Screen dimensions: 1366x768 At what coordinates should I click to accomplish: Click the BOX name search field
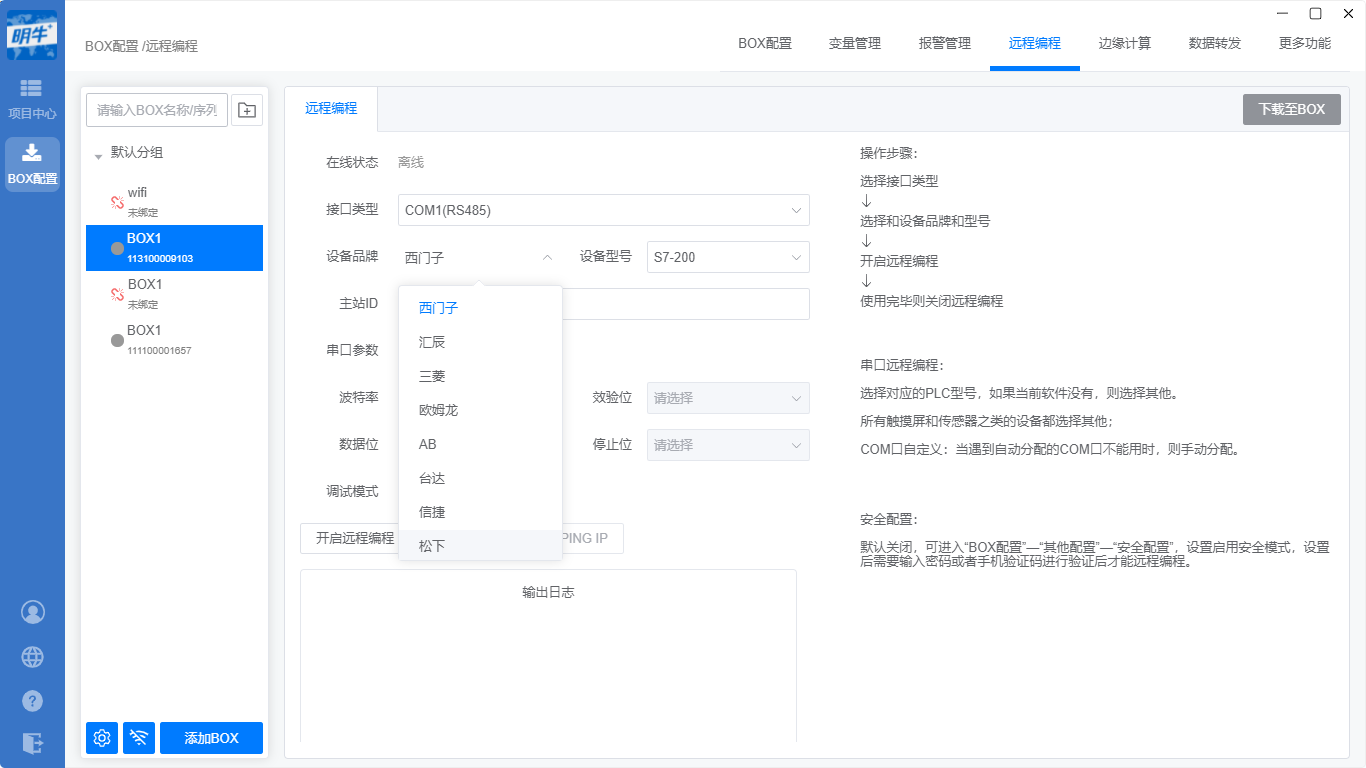157,110
